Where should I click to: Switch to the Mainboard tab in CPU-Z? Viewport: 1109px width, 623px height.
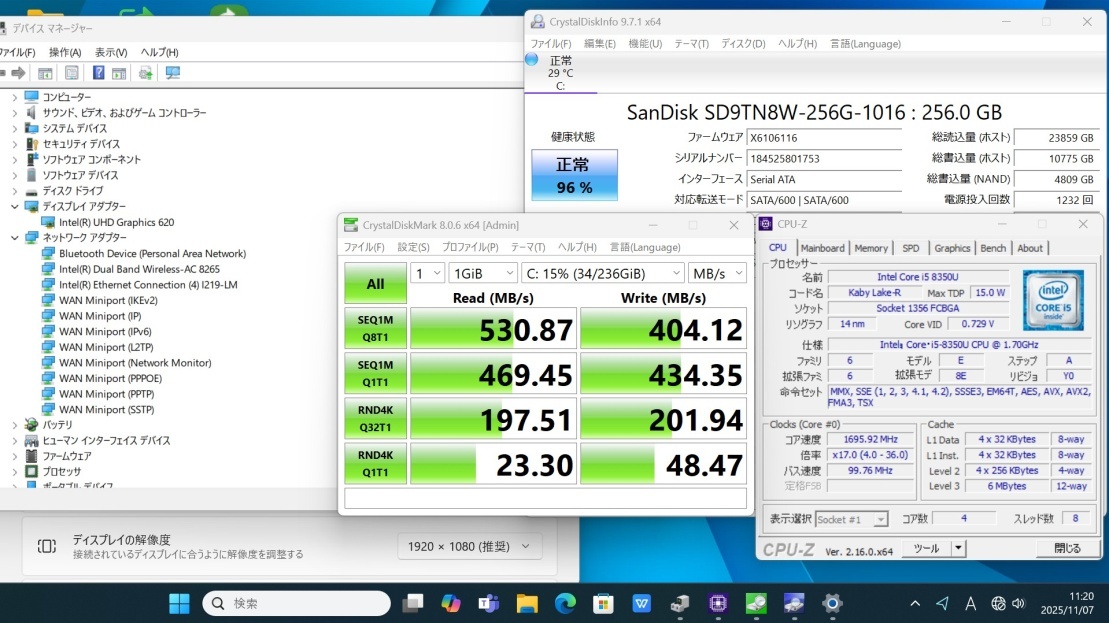click(822, 248)
